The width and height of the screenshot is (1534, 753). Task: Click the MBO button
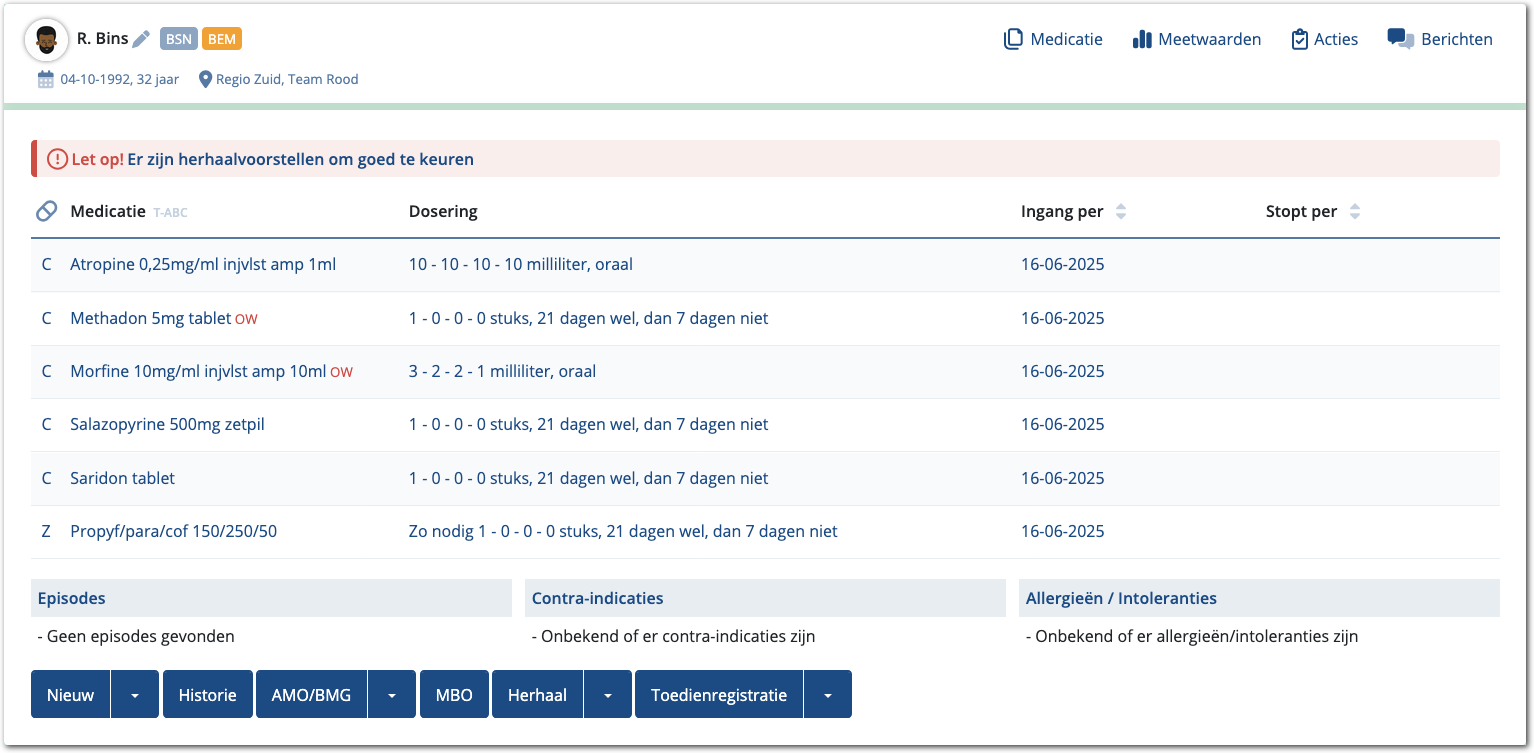(454, 695)
